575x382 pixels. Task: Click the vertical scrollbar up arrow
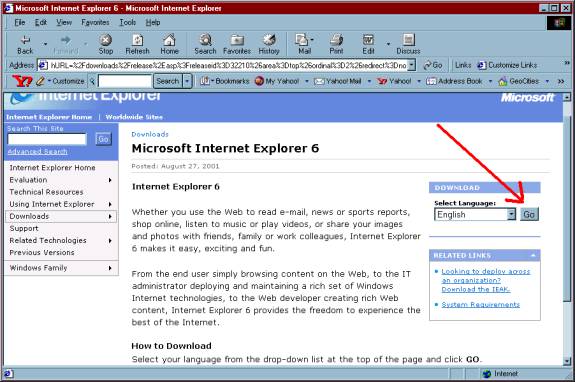pos(567,97)
